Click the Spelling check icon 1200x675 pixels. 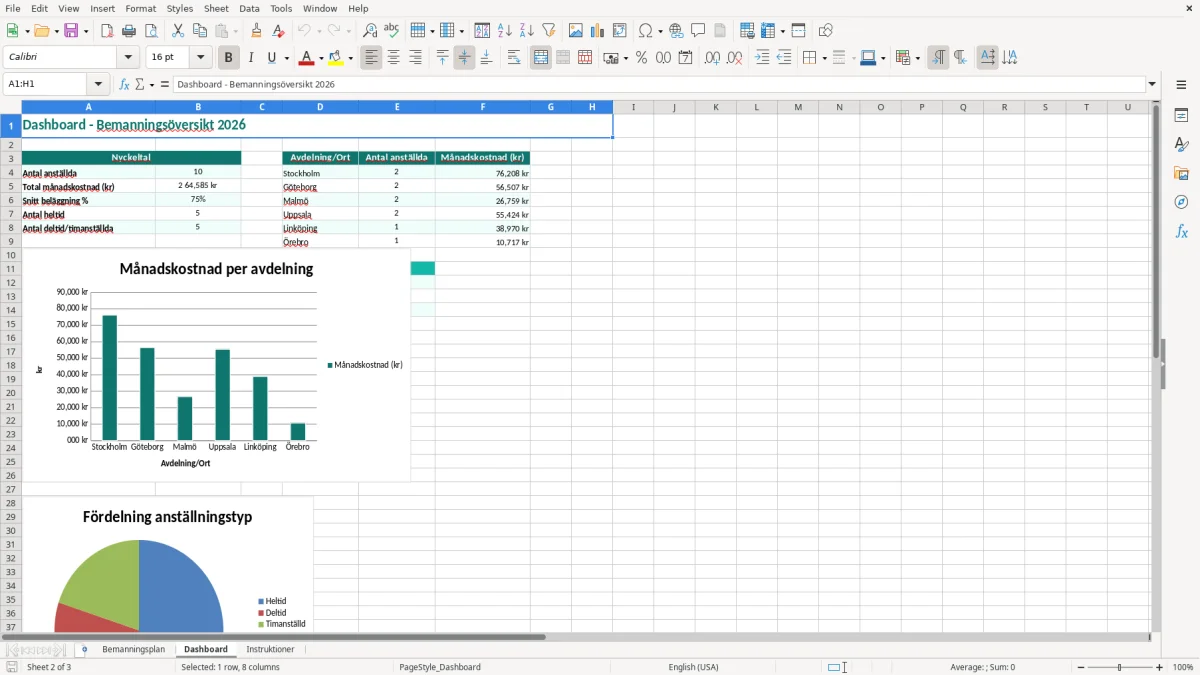[392, 31]
